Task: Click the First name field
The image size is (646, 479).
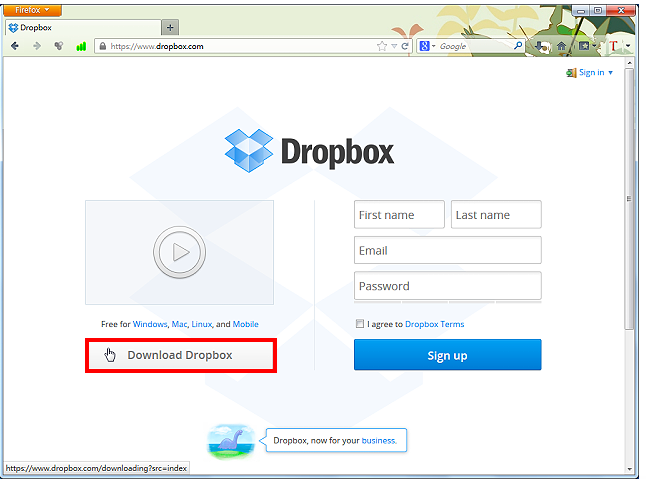Action: click(399, 214)
